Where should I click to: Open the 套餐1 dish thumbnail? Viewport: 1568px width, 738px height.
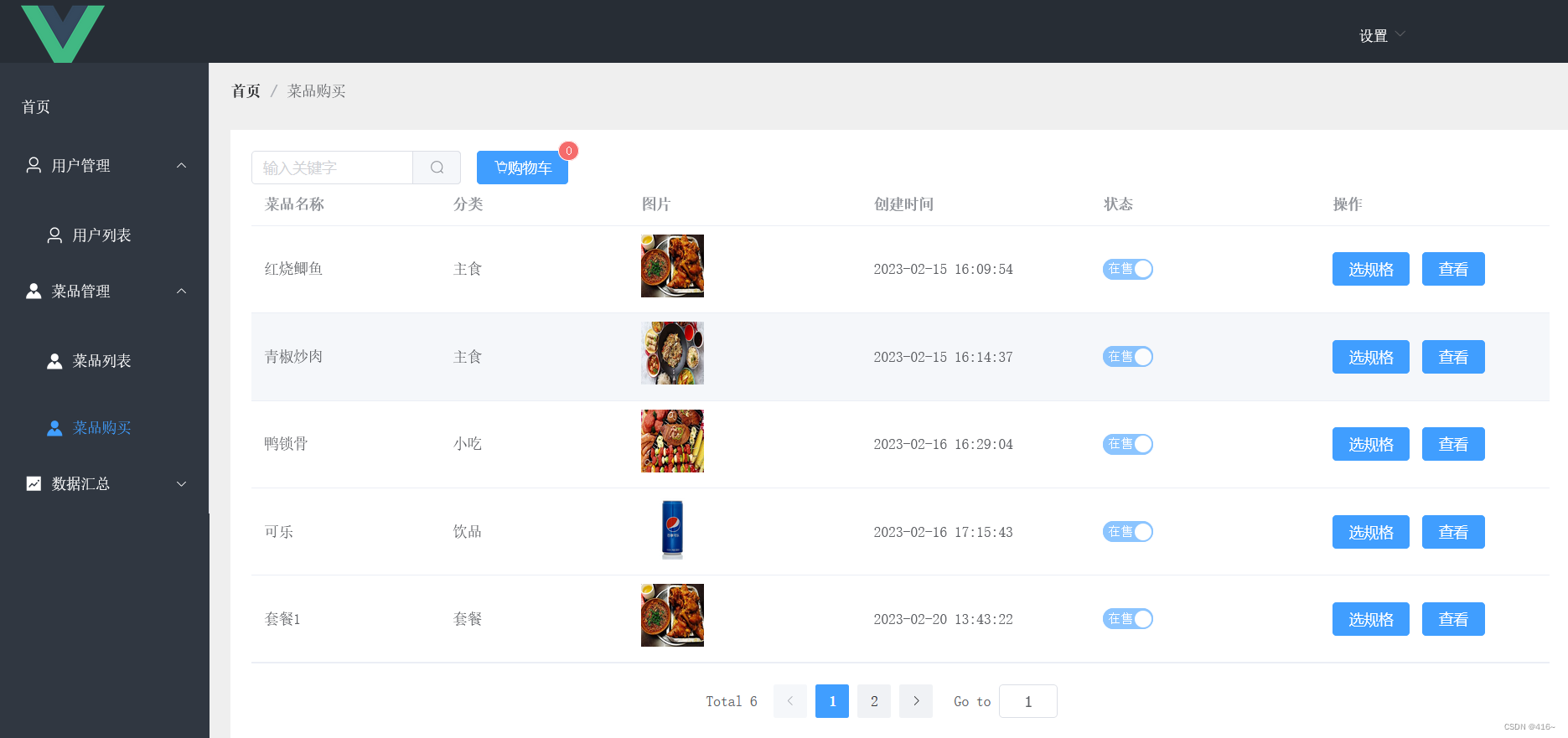click(672, 615)
